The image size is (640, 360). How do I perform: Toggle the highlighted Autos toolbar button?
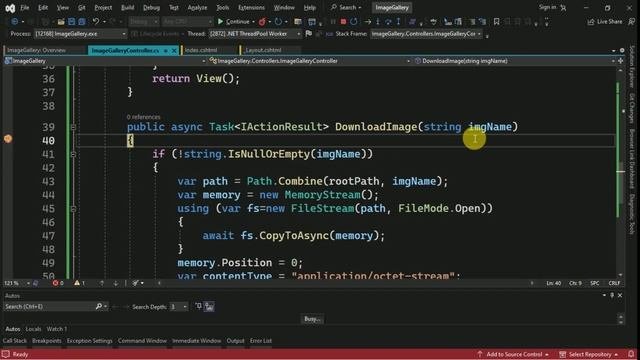pos(209,307)
